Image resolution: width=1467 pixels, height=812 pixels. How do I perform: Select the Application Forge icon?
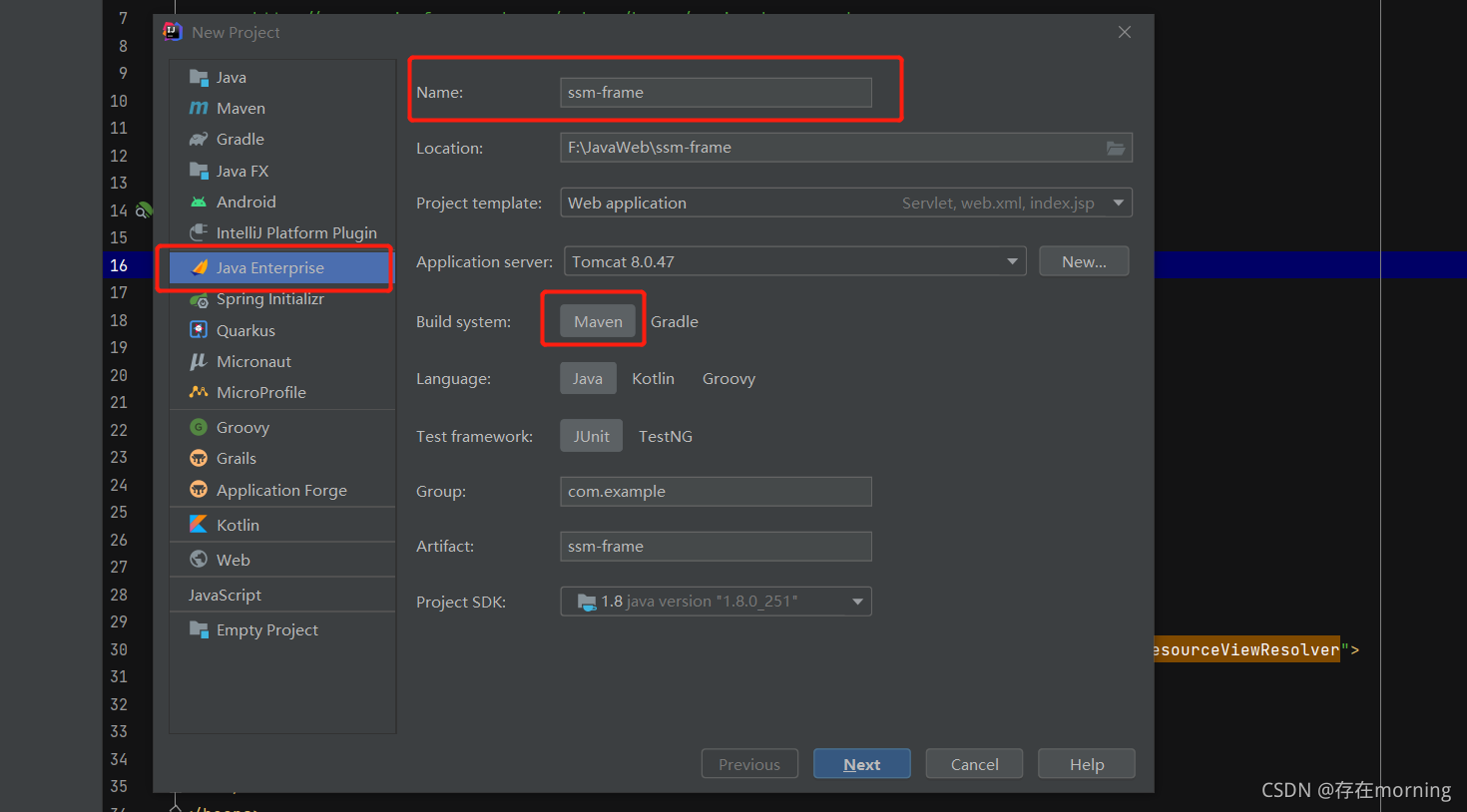[x=199, y=490]
